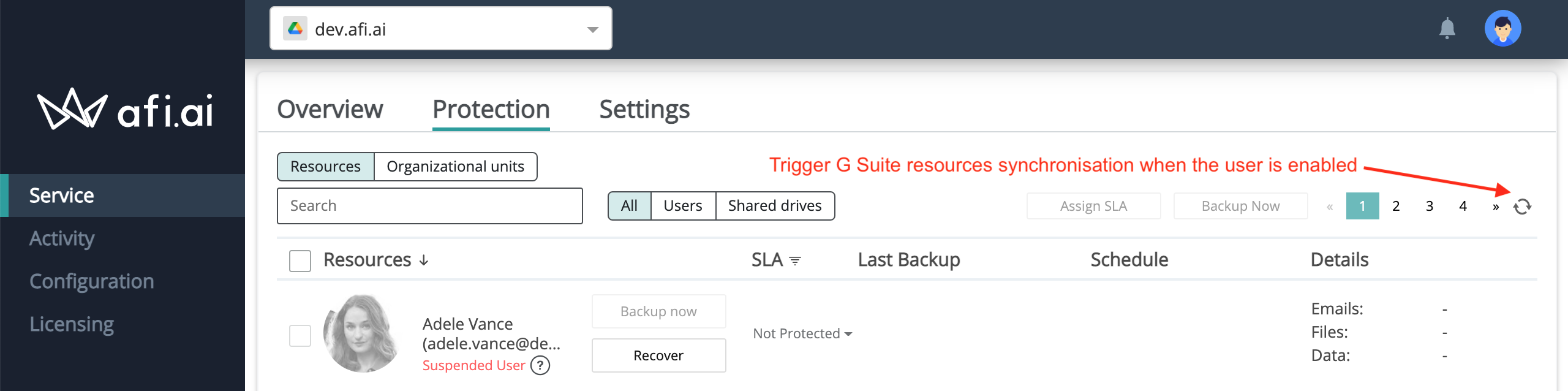Toggle the select-all resources checkbox
Image resolution: width=1568 pixels, height=391 pixels.
click(x=300, y=260)
